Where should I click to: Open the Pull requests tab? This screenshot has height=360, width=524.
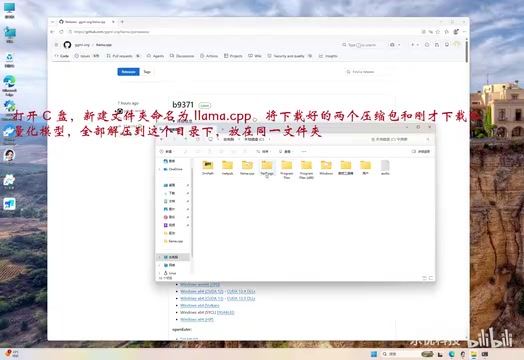point(123,56)
